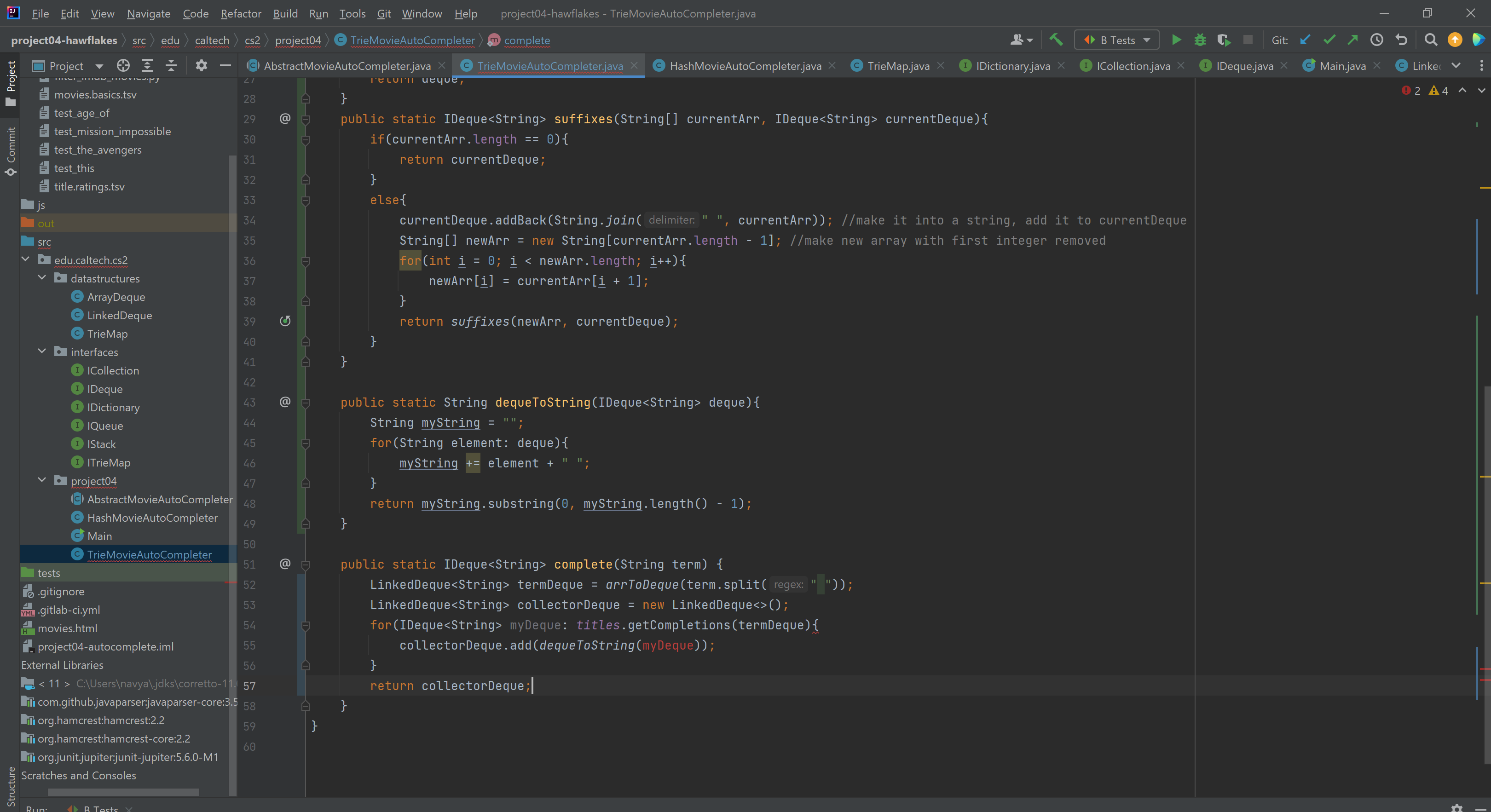Click recursive call gutter icon on line 39
This screenshot has width=1491, height=812.
pyautogui.click(x=285, y=321)
